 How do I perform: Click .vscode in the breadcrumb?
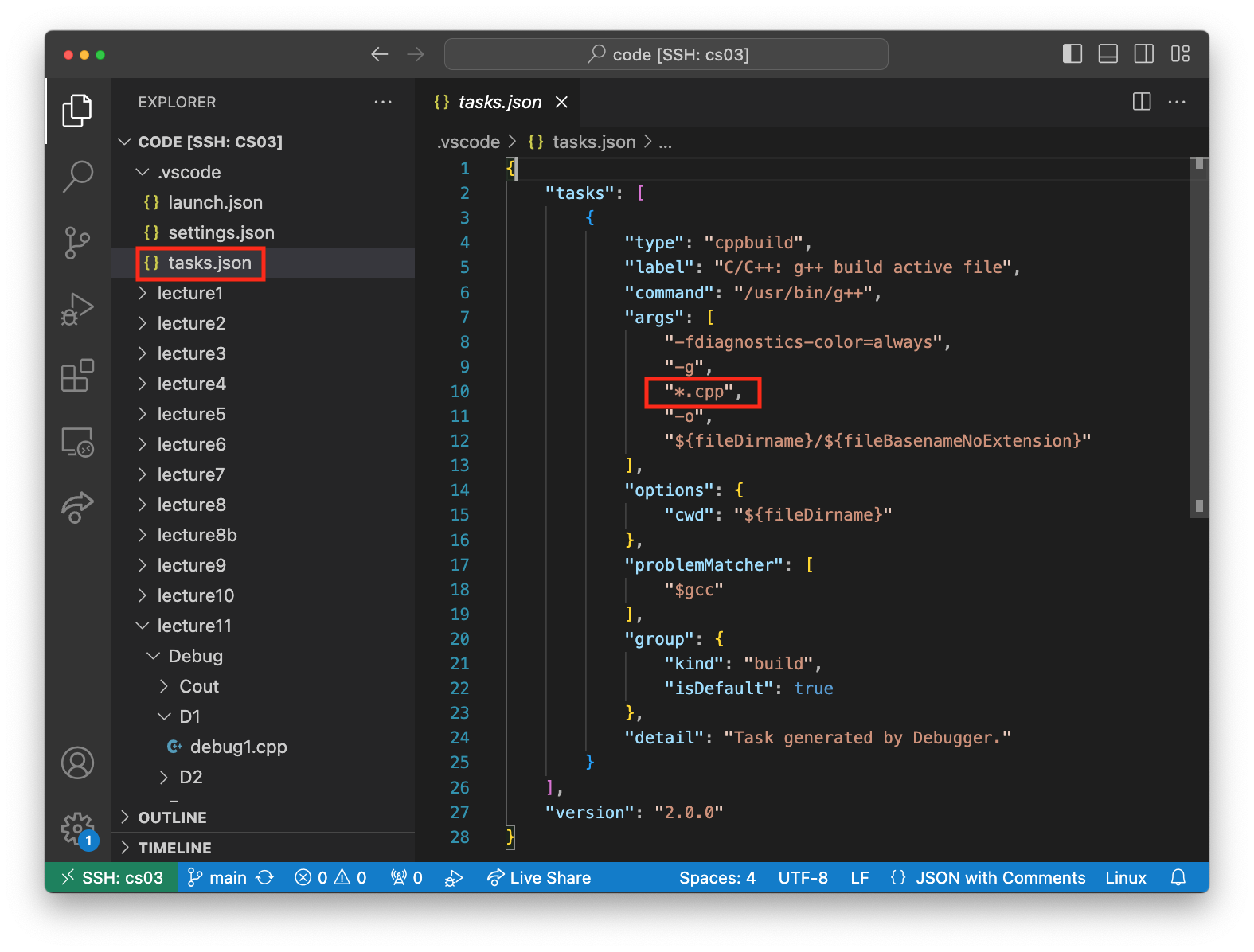pyautogui.click(x=468, y=142)
